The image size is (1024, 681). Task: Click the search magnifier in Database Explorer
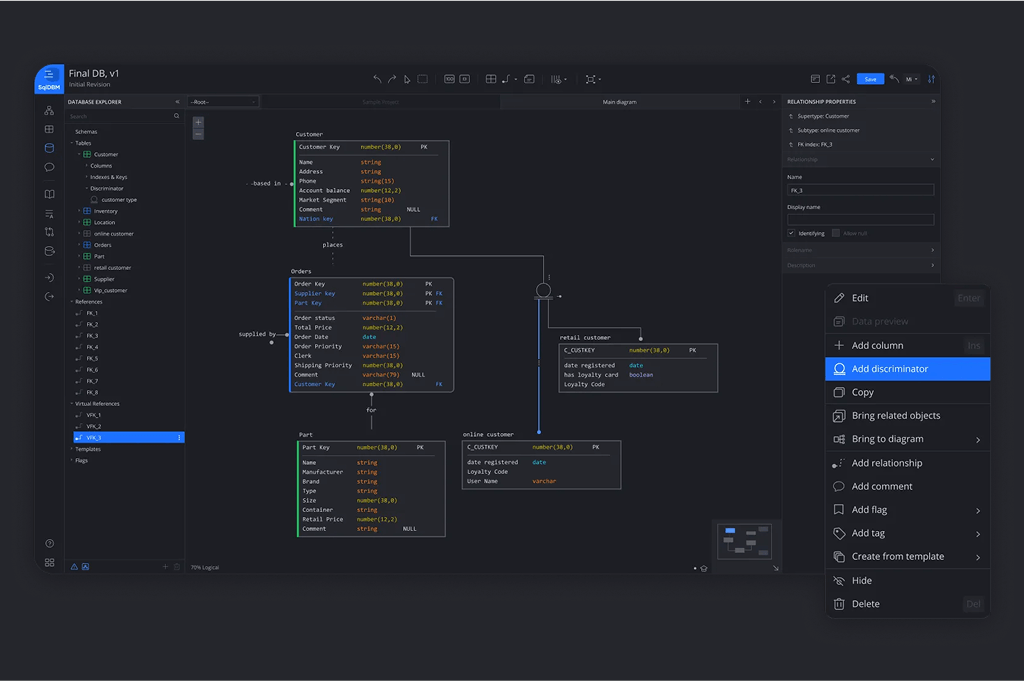coord(177,115)
